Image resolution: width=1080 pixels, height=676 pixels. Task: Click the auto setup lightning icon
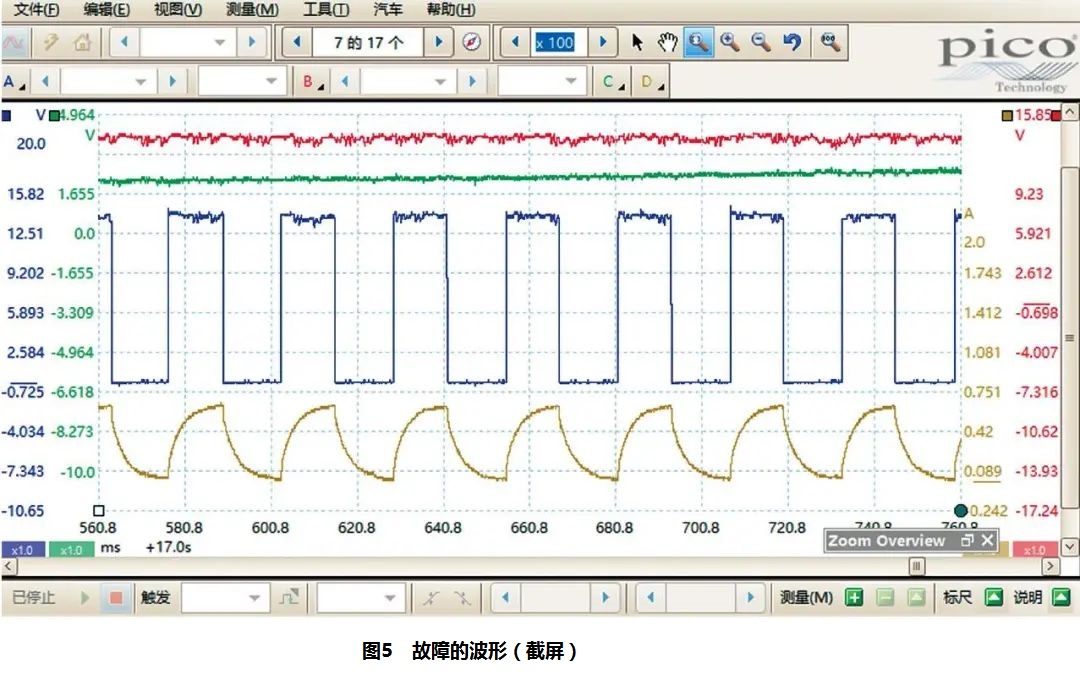click(50, 43)
